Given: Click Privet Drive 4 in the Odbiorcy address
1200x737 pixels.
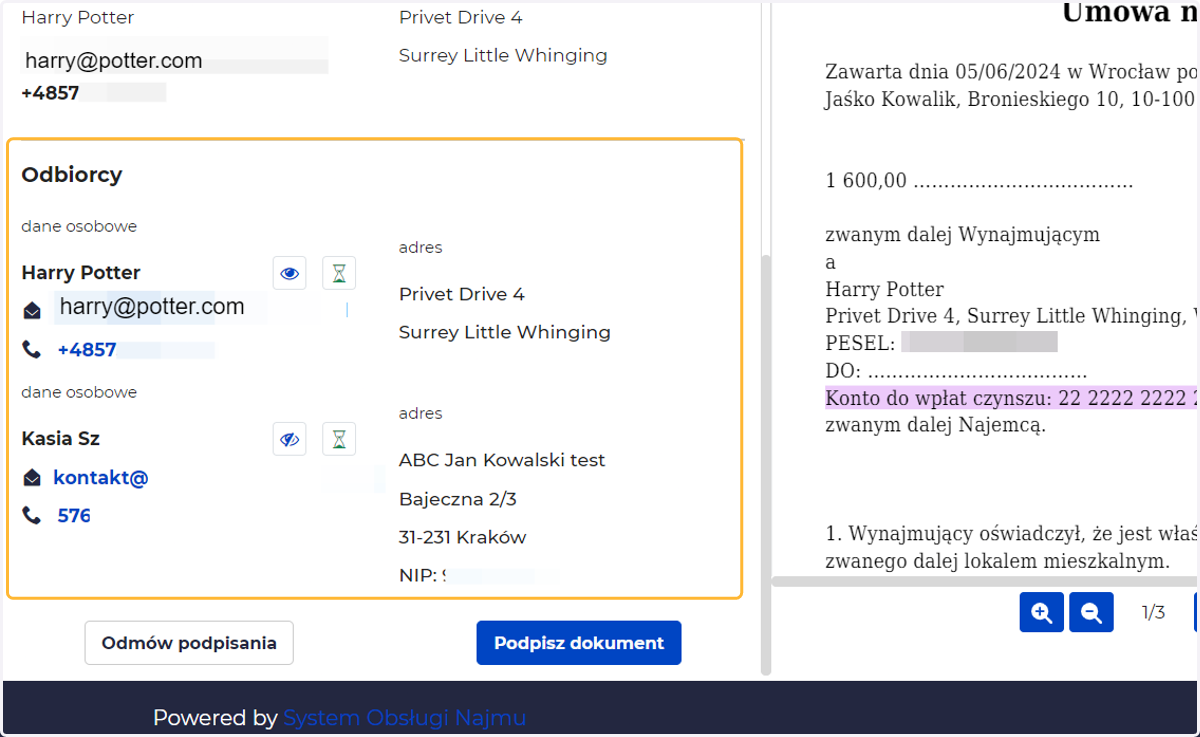Looking at the screenshot, I should pos(462,294).
